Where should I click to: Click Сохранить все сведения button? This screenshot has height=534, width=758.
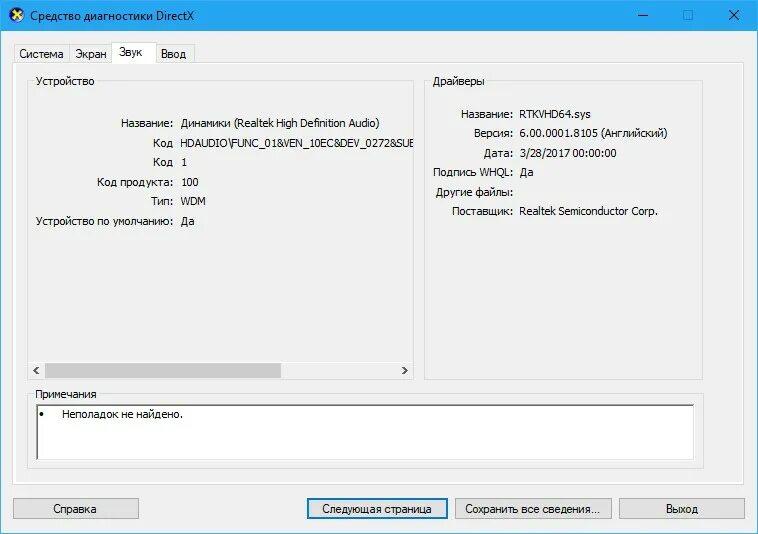click(x=533, y=508)
